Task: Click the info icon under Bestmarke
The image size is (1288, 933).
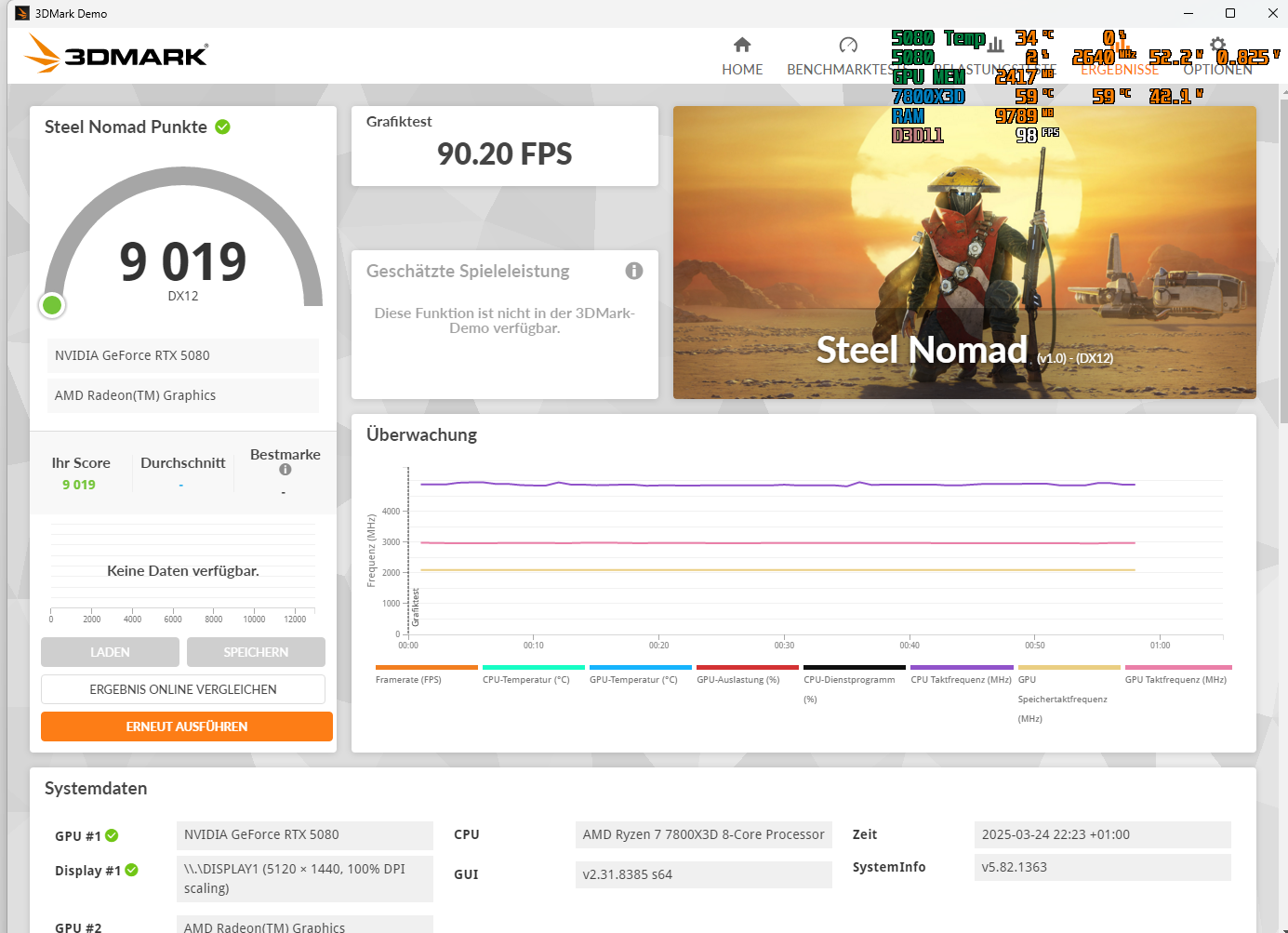Action: coord(285,470)
